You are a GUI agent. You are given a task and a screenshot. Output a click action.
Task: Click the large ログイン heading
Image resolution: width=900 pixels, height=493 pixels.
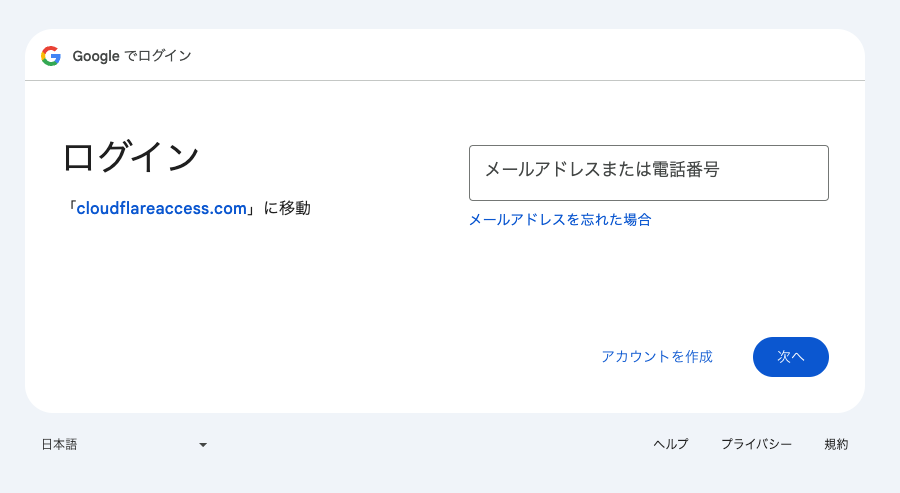click(x=131, y=157)
